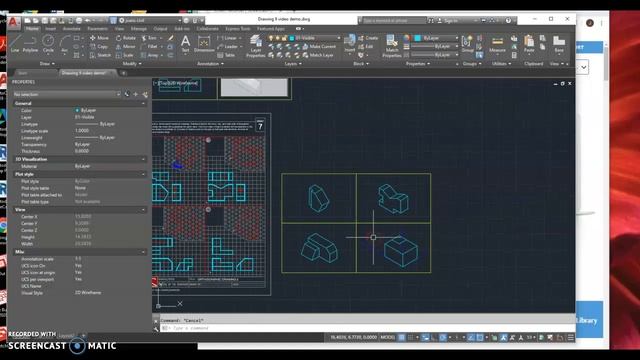The width and height of the screenshot is (640, 360).
Task: Activate the Trim command
Action: (149, 38)
